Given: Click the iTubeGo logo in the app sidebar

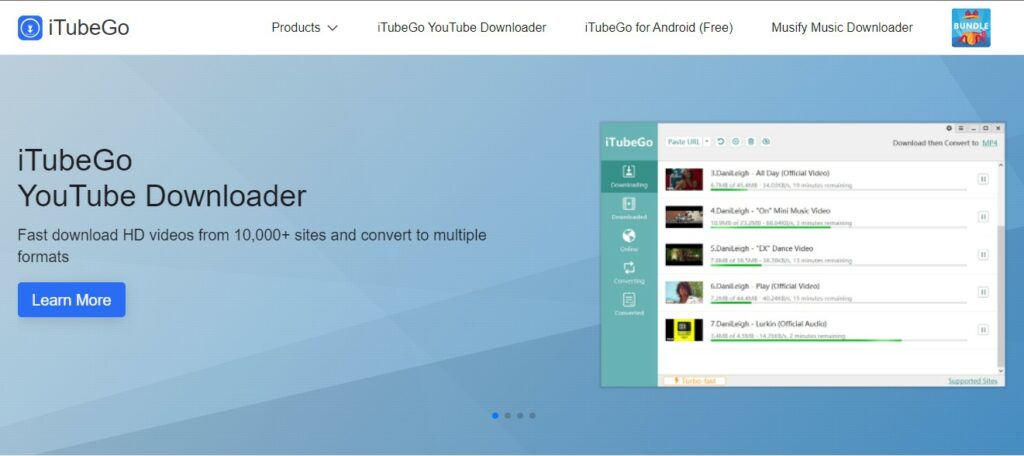Looking at the screenshot, I should click(x=629, y=142).
